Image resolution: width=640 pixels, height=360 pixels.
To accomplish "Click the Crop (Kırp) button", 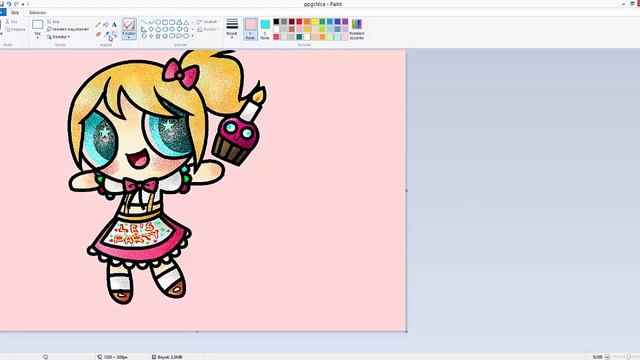I will tap(53, 22).
